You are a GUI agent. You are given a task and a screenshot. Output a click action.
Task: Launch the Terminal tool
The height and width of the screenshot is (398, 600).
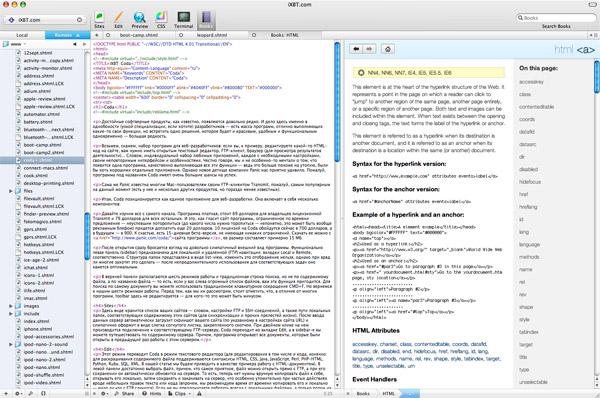184,20
